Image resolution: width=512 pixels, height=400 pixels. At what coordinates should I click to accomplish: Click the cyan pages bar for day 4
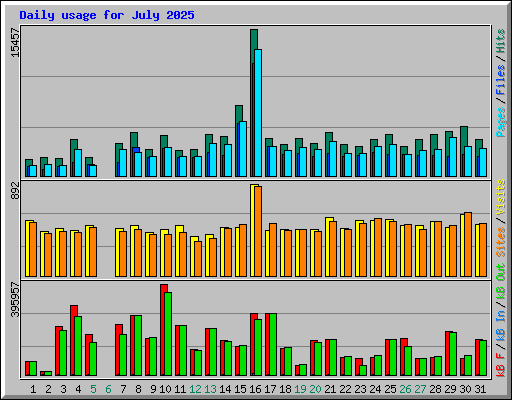(78, 163)
